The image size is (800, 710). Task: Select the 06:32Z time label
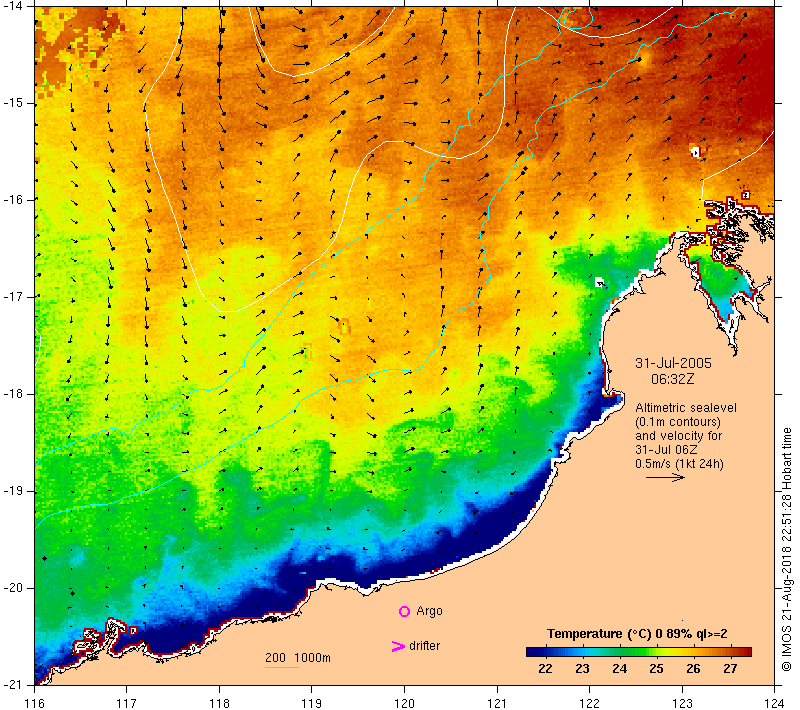pyautogui.click(x=672, y=379)
